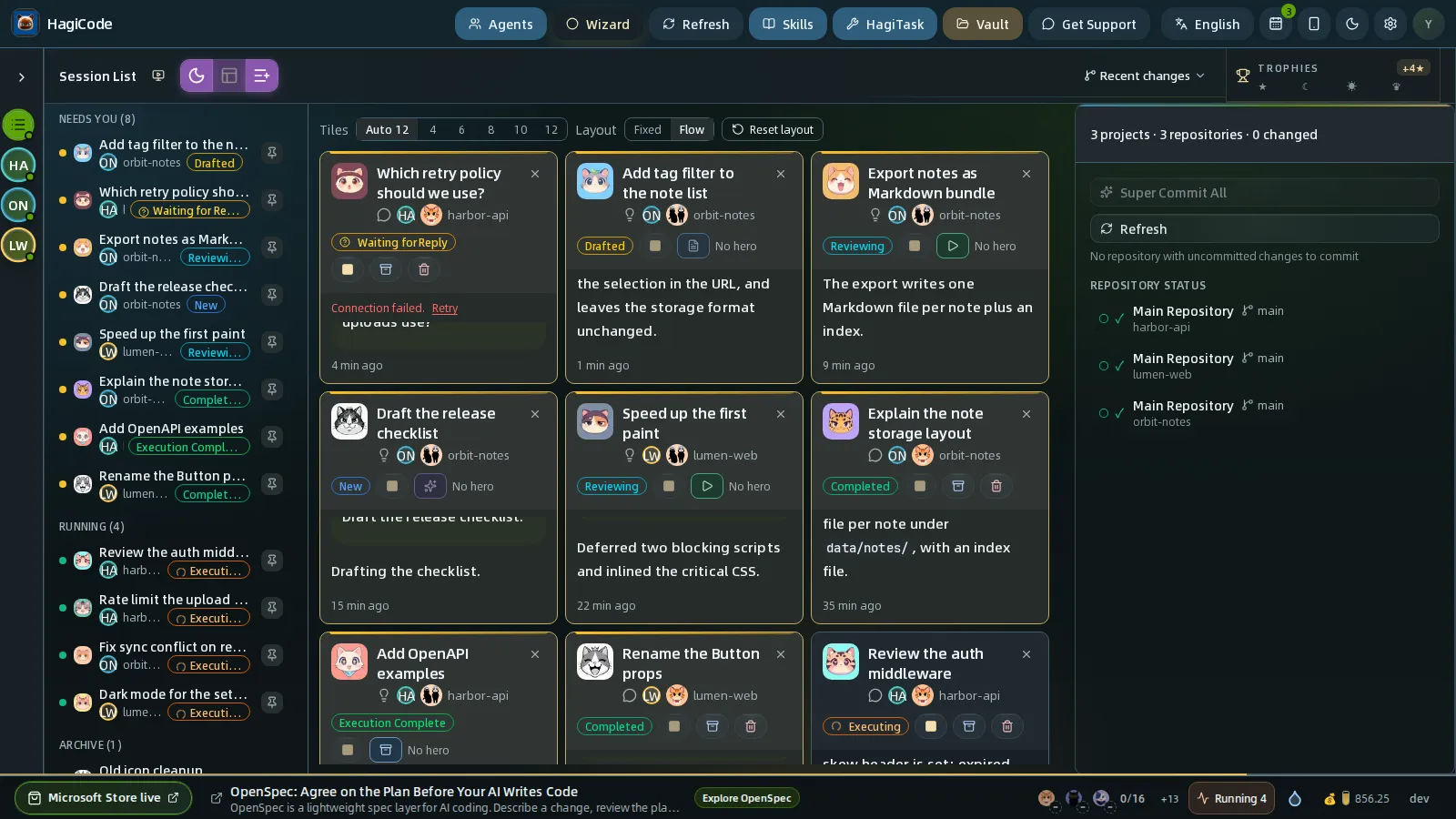Open the session list monitor icon
The width and height of the screenshot is (1456, 819).
point(158,76)
